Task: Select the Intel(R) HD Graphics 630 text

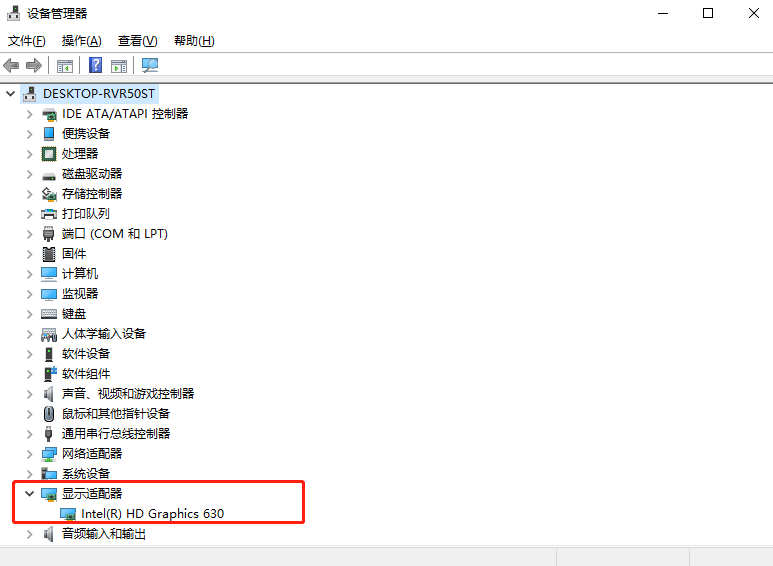Action: tap(152, 514)
